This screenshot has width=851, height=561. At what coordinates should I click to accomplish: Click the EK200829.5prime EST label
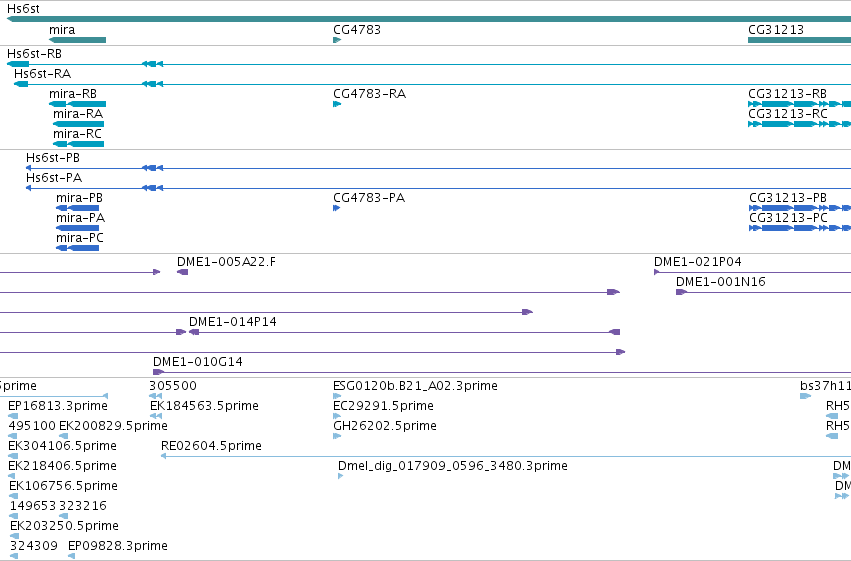pos(113,426)
